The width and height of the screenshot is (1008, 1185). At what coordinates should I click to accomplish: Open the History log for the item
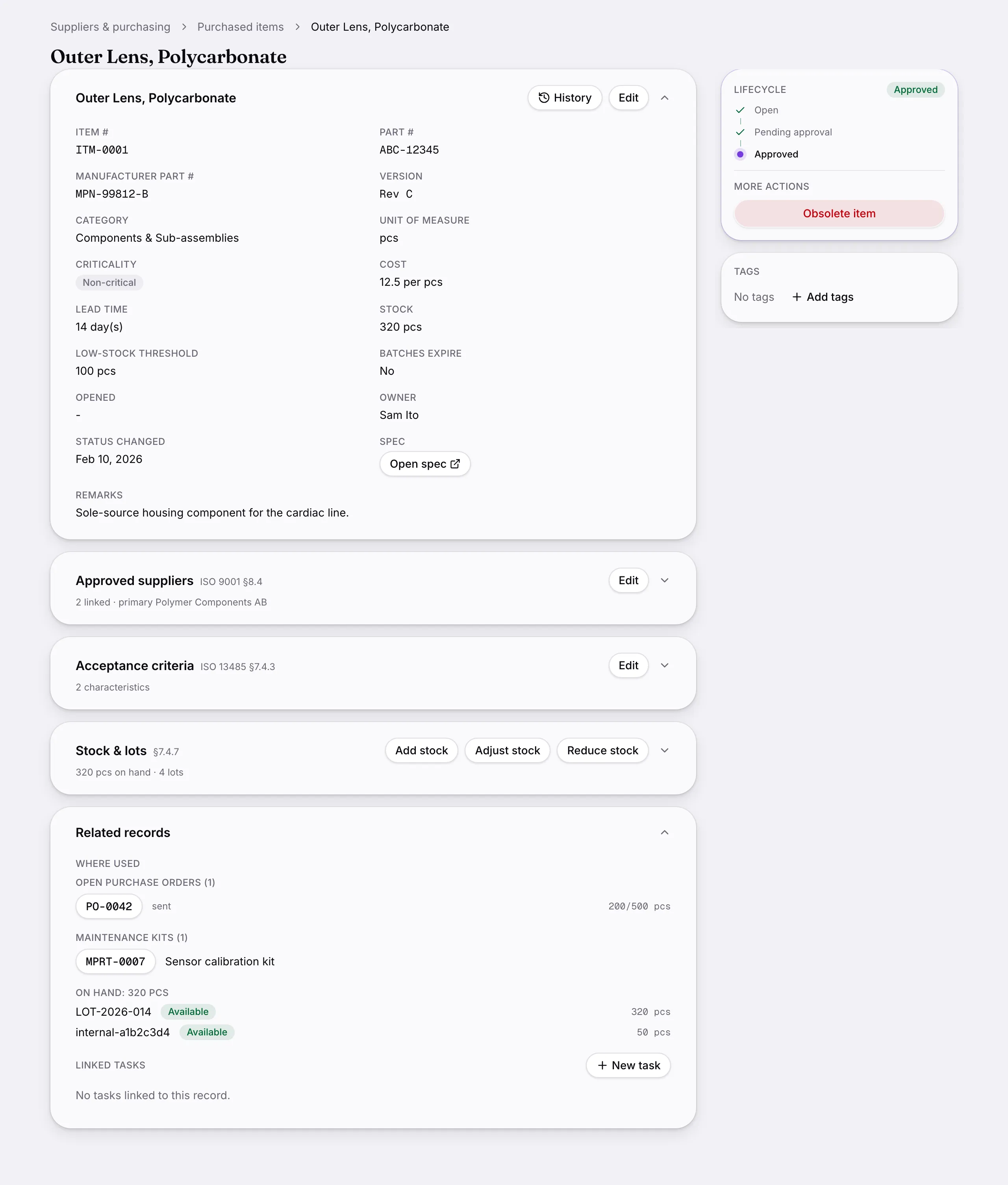(564, 98)
